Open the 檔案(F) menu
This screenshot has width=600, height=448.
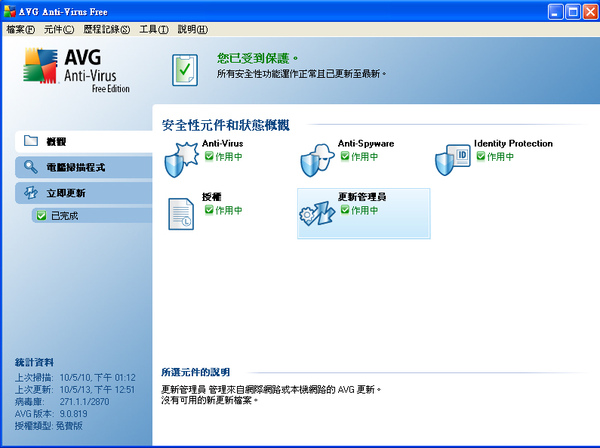pyautogui.click(x=20, y=29)
